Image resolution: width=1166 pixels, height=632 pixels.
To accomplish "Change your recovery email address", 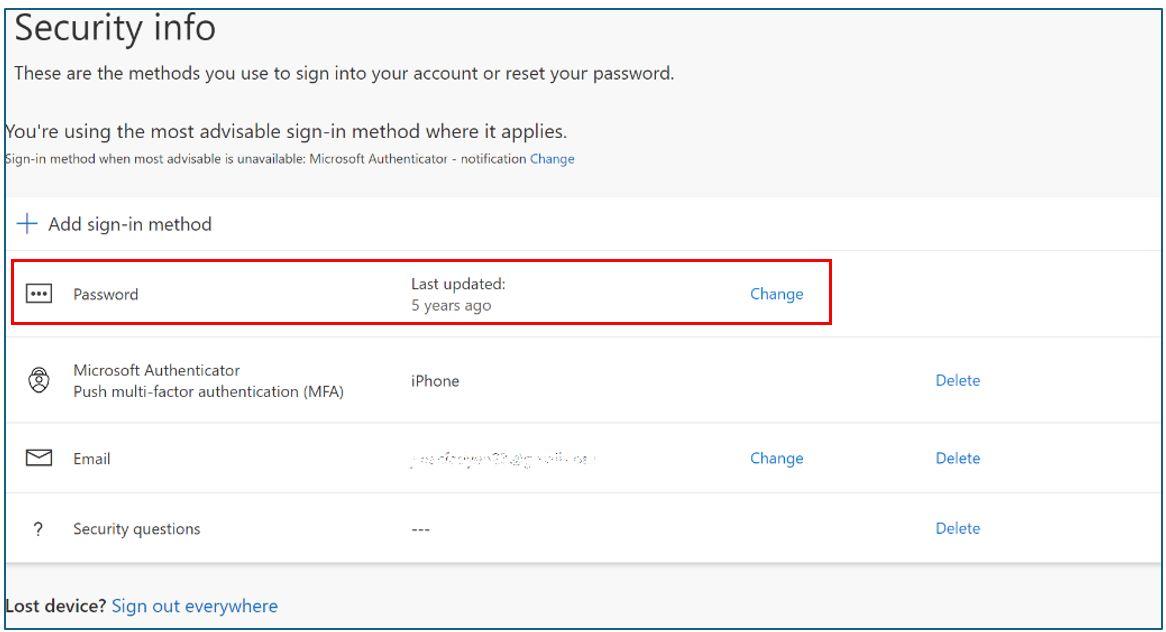I will 776,458.
